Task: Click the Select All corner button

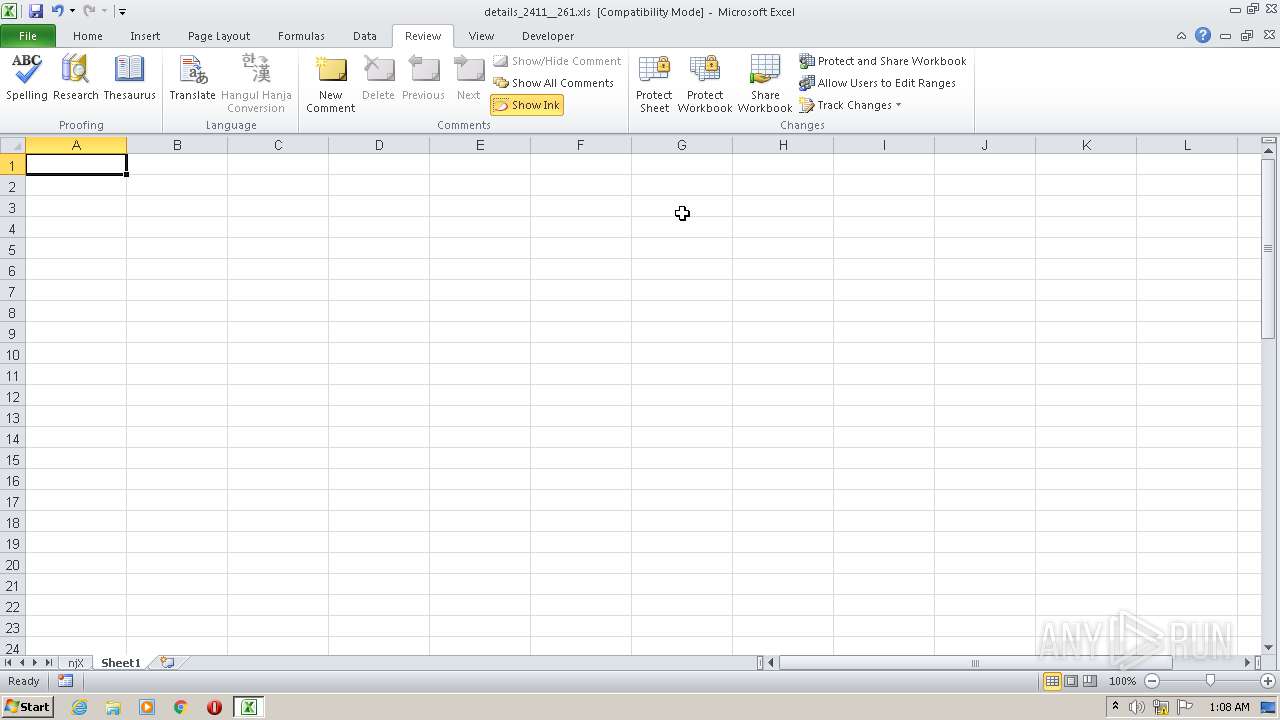Action: pyautogui.click(x=12, y=145)
